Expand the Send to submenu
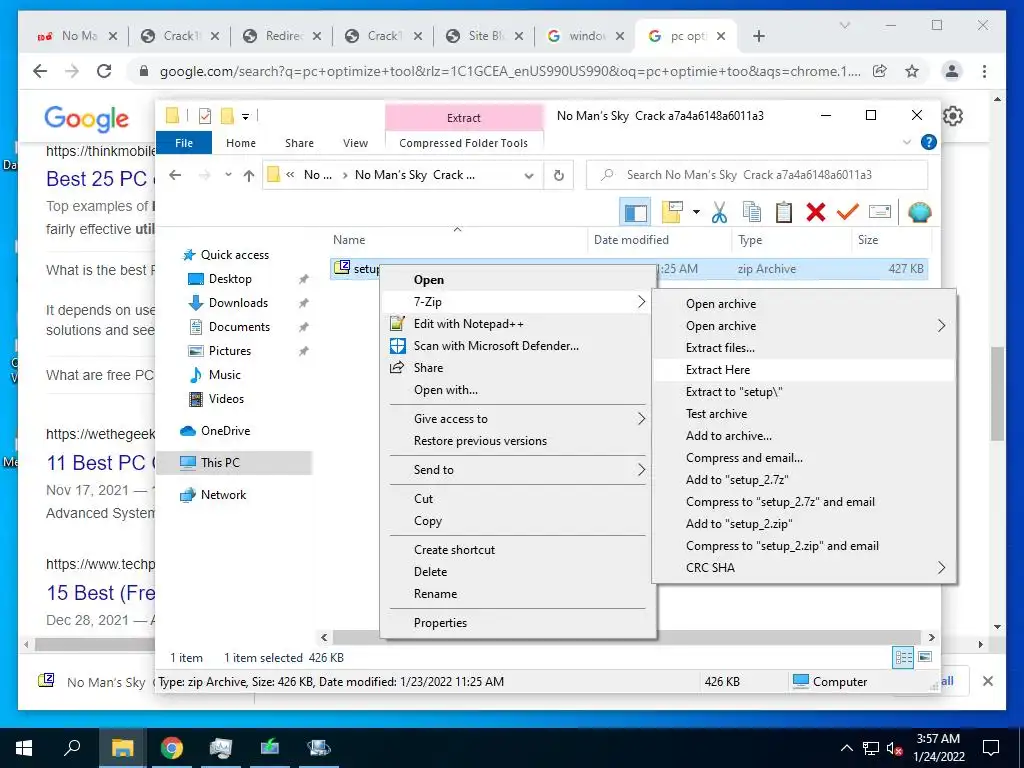 [x=517, y=470]
